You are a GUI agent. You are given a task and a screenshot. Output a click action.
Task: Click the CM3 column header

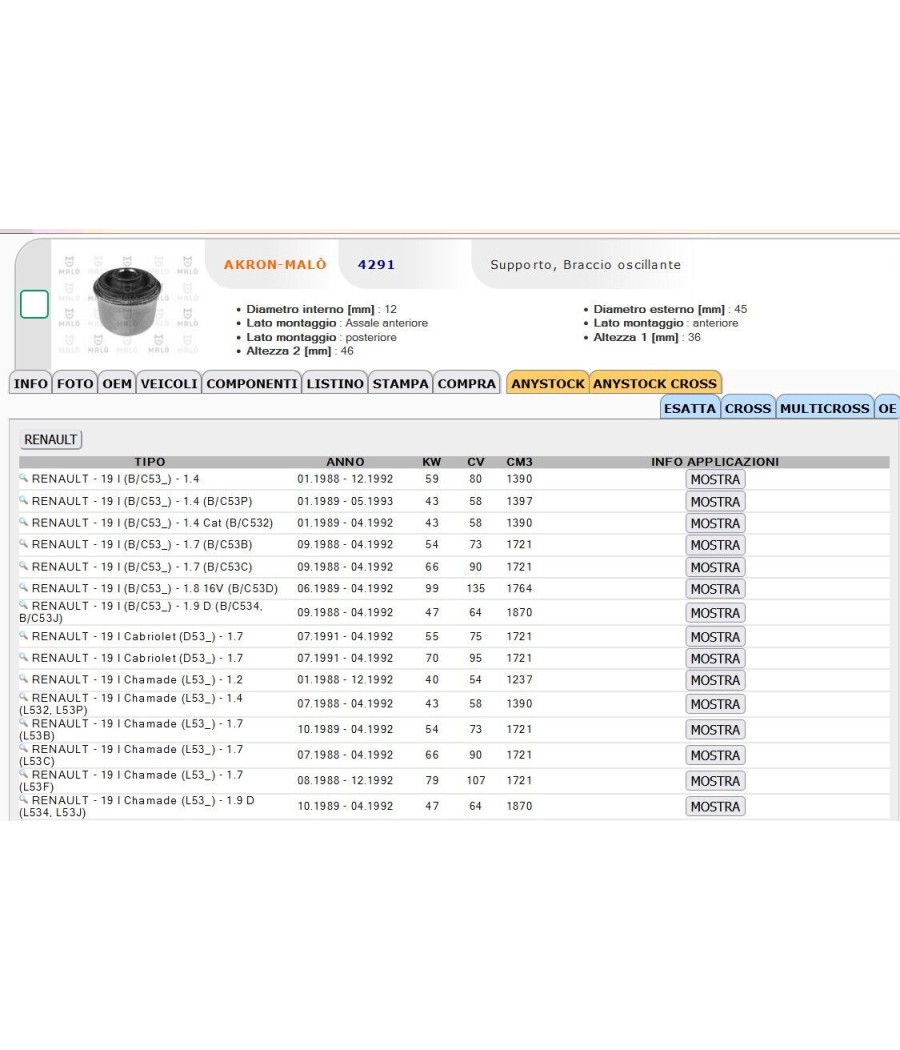point(520,462)
